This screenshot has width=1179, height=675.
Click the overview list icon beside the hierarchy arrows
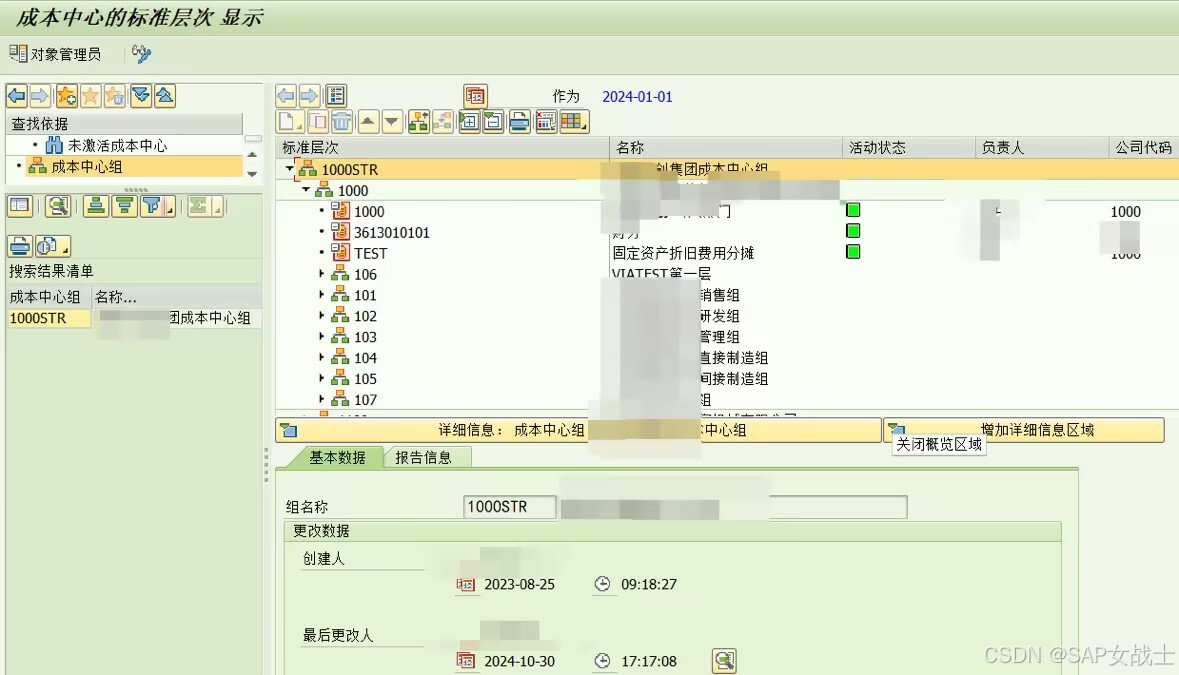335,96
